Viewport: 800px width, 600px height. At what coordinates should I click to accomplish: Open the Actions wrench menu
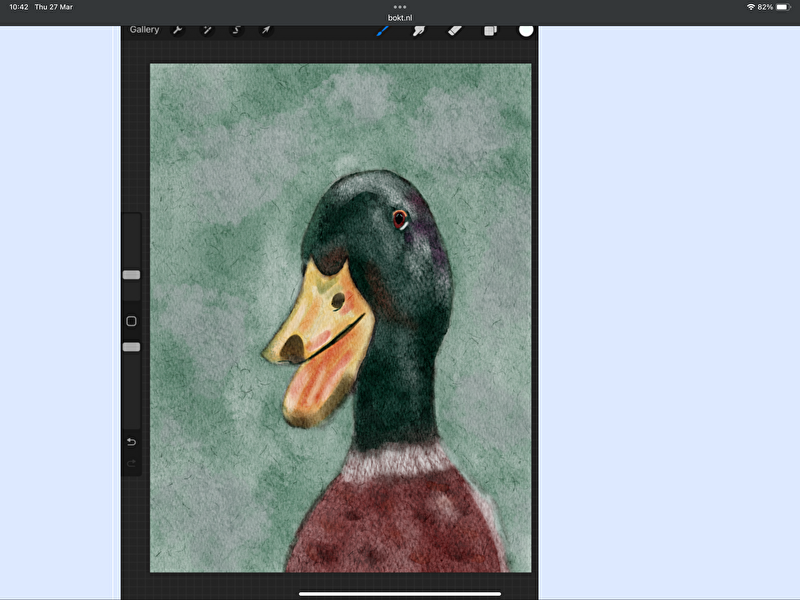pyautogui.click(x=178, y=30)
